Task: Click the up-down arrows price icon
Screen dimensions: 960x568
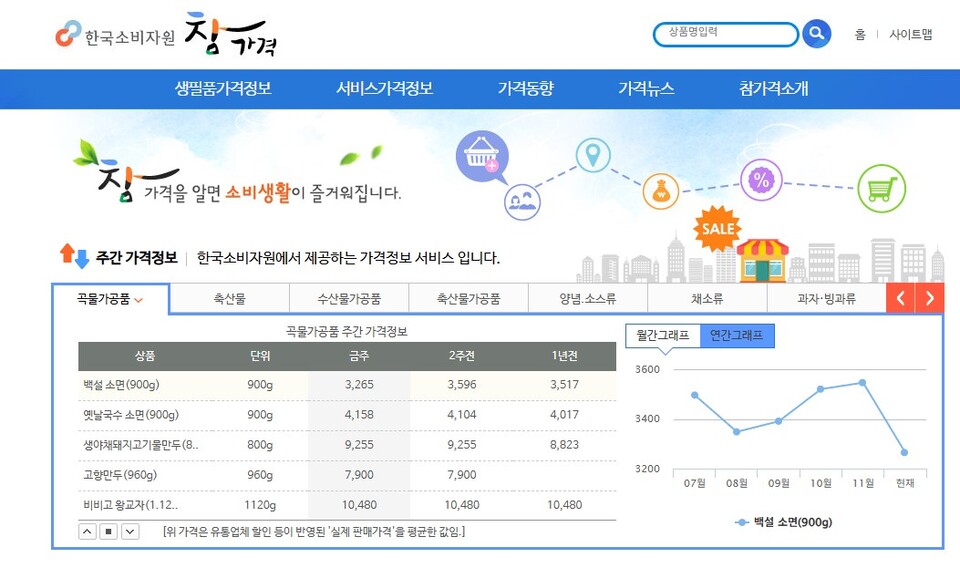Action: [x=74, y=256]
